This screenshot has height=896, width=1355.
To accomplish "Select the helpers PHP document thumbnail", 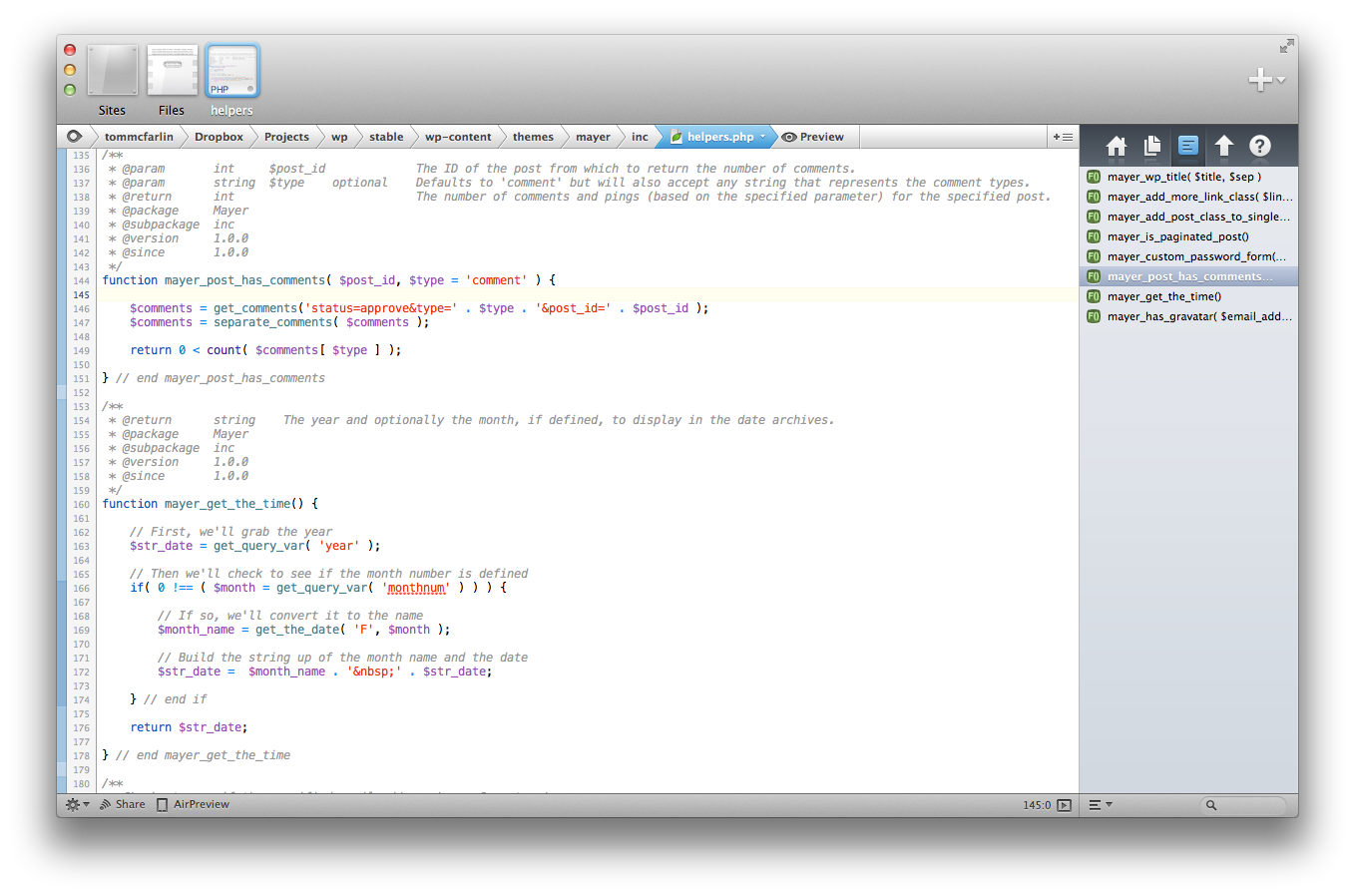I will (231, 70).
